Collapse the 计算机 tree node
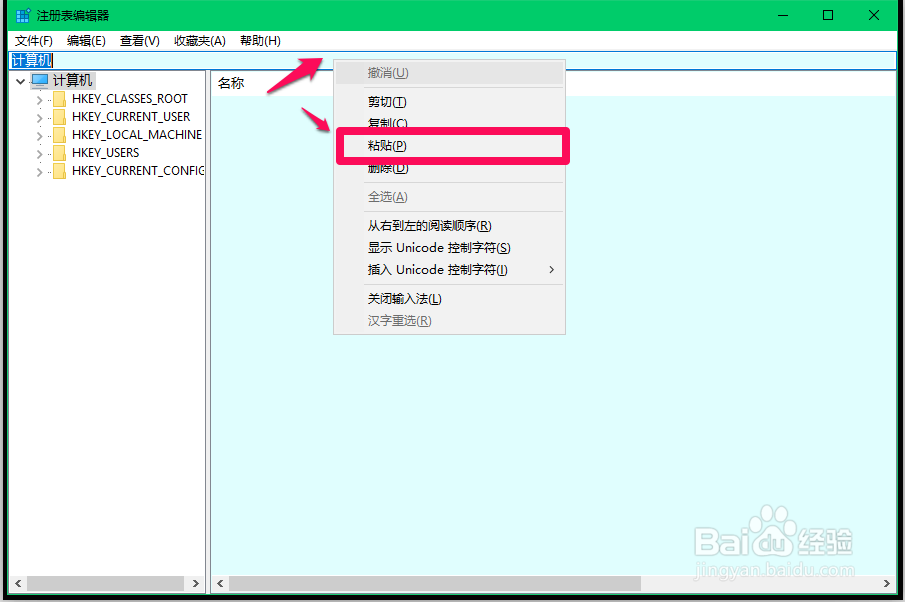This screenshot has height=602, width=905. tap(21, 79)
